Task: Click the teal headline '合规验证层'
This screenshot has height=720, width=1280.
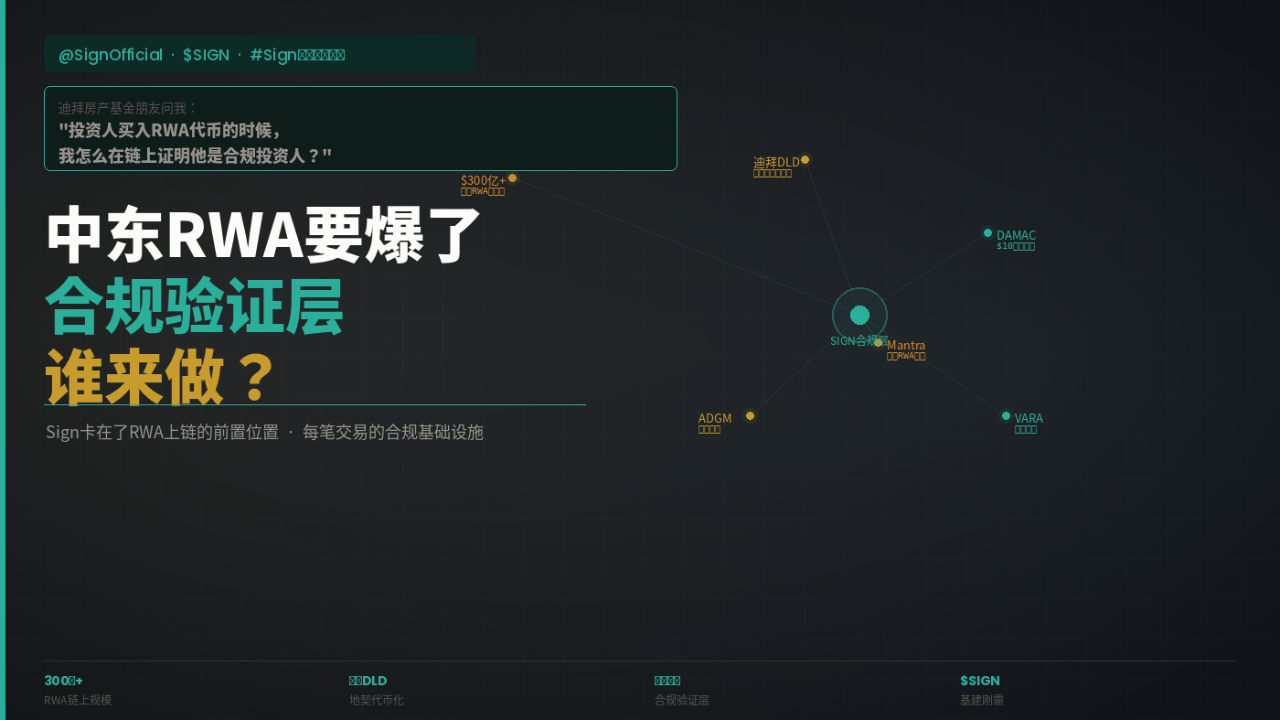Action: point(194,306)
